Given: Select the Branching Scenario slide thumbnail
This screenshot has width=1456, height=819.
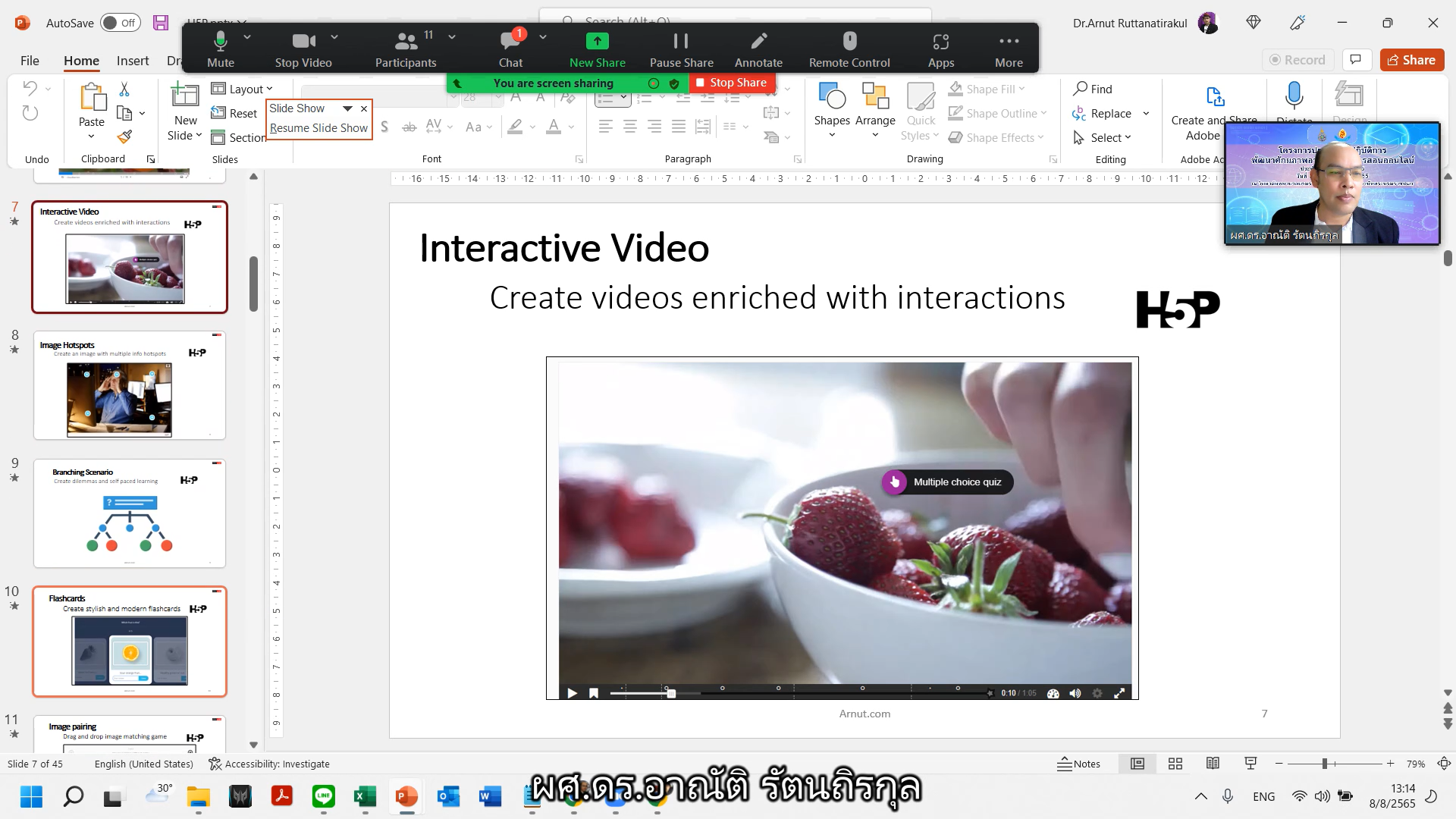Looking at the screenshot, I should (x=129, y=513).
